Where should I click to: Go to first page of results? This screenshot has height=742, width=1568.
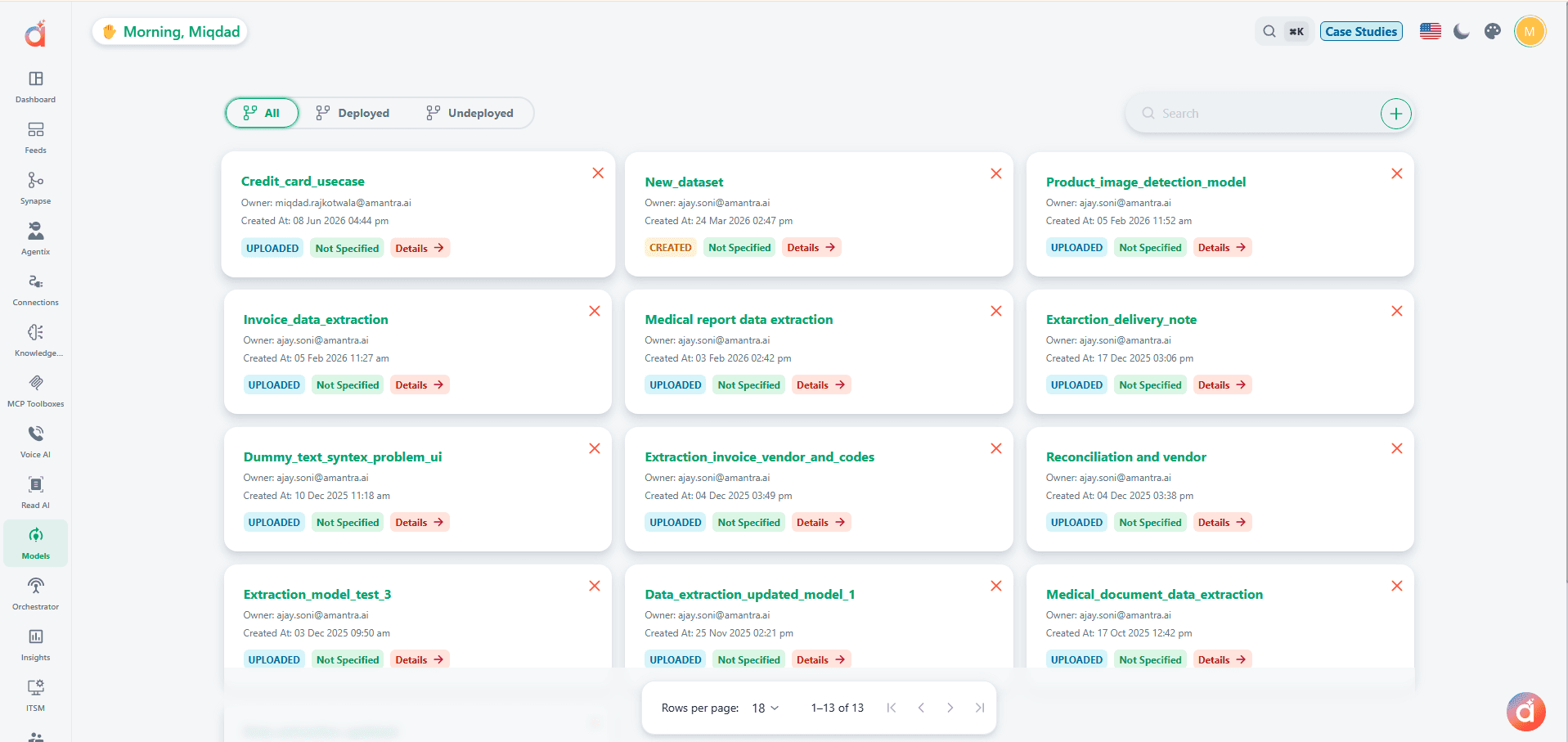pos(891,708)
